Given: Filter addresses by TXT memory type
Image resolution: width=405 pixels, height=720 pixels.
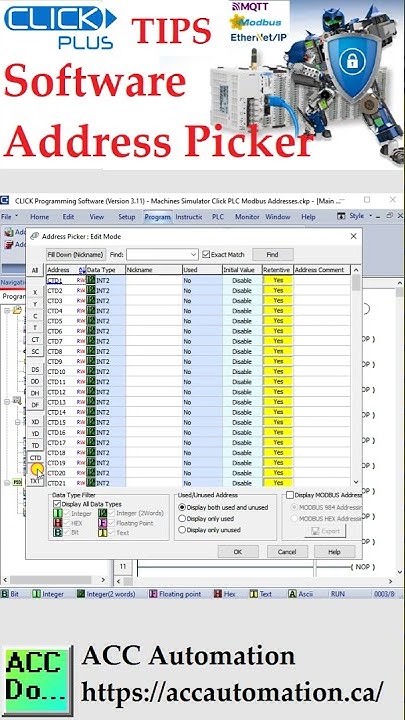Looking at the screenshot, I should 35,481.
